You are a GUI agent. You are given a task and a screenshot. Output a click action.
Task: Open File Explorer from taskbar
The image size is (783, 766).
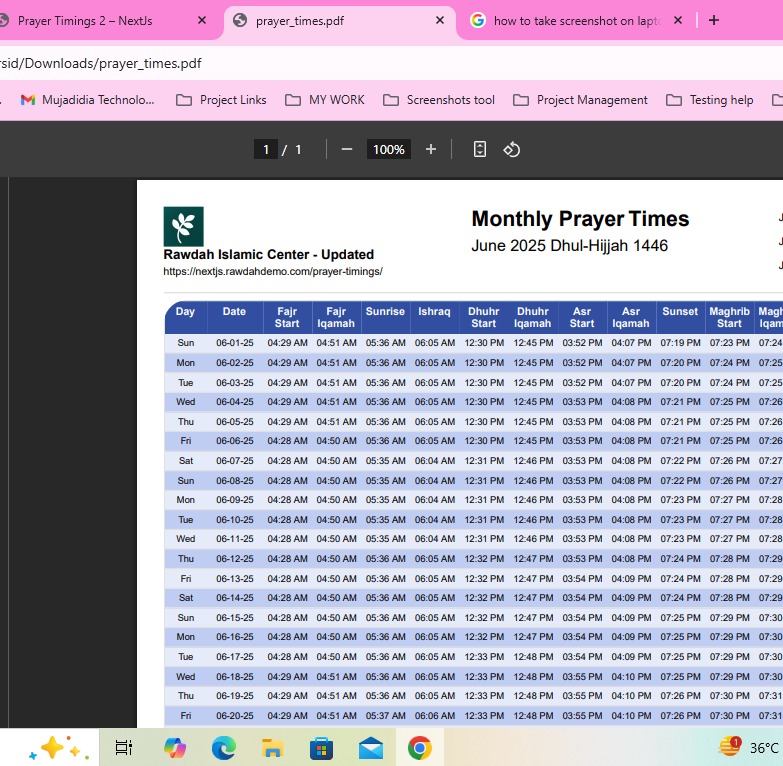coord(273,747)
